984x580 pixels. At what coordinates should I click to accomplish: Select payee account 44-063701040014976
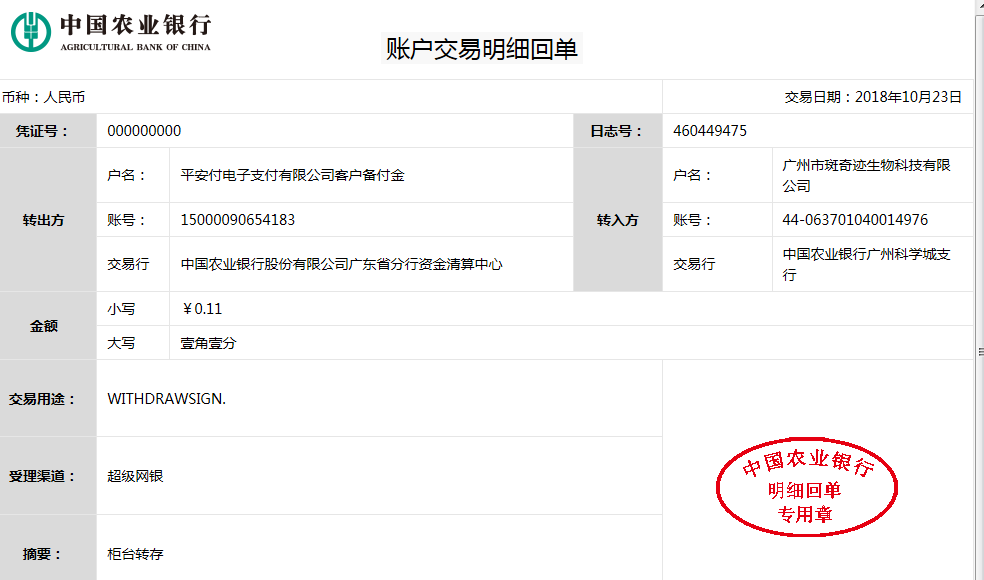click(855, 220)
